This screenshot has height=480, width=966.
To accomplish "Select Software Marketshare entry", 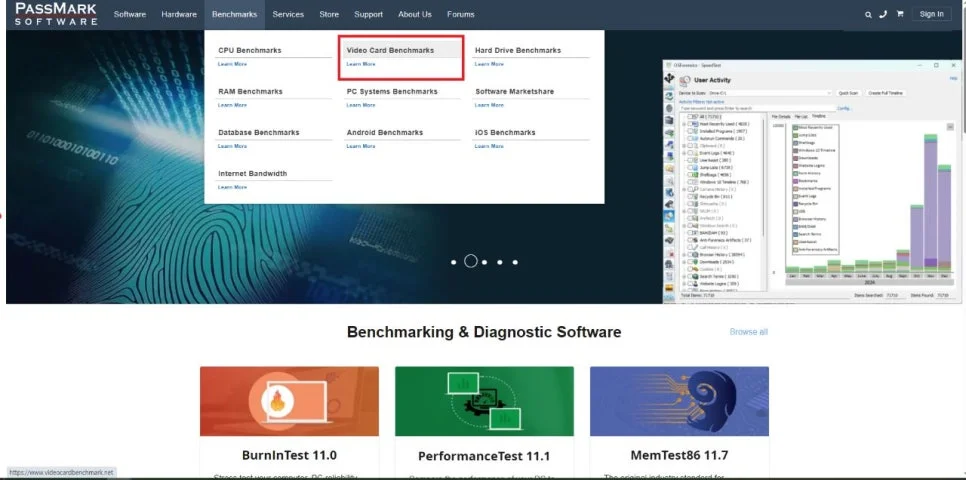I will (514, 91).
